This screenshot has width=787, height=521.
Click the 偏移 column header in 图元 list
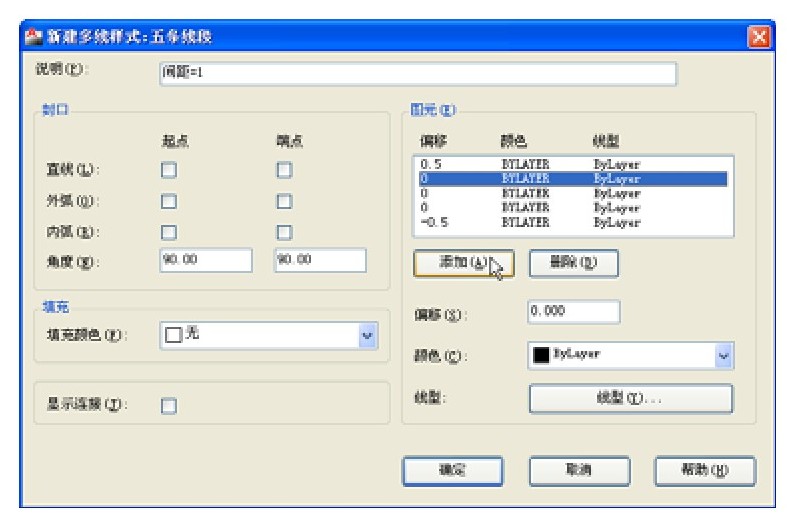[433, 141]
